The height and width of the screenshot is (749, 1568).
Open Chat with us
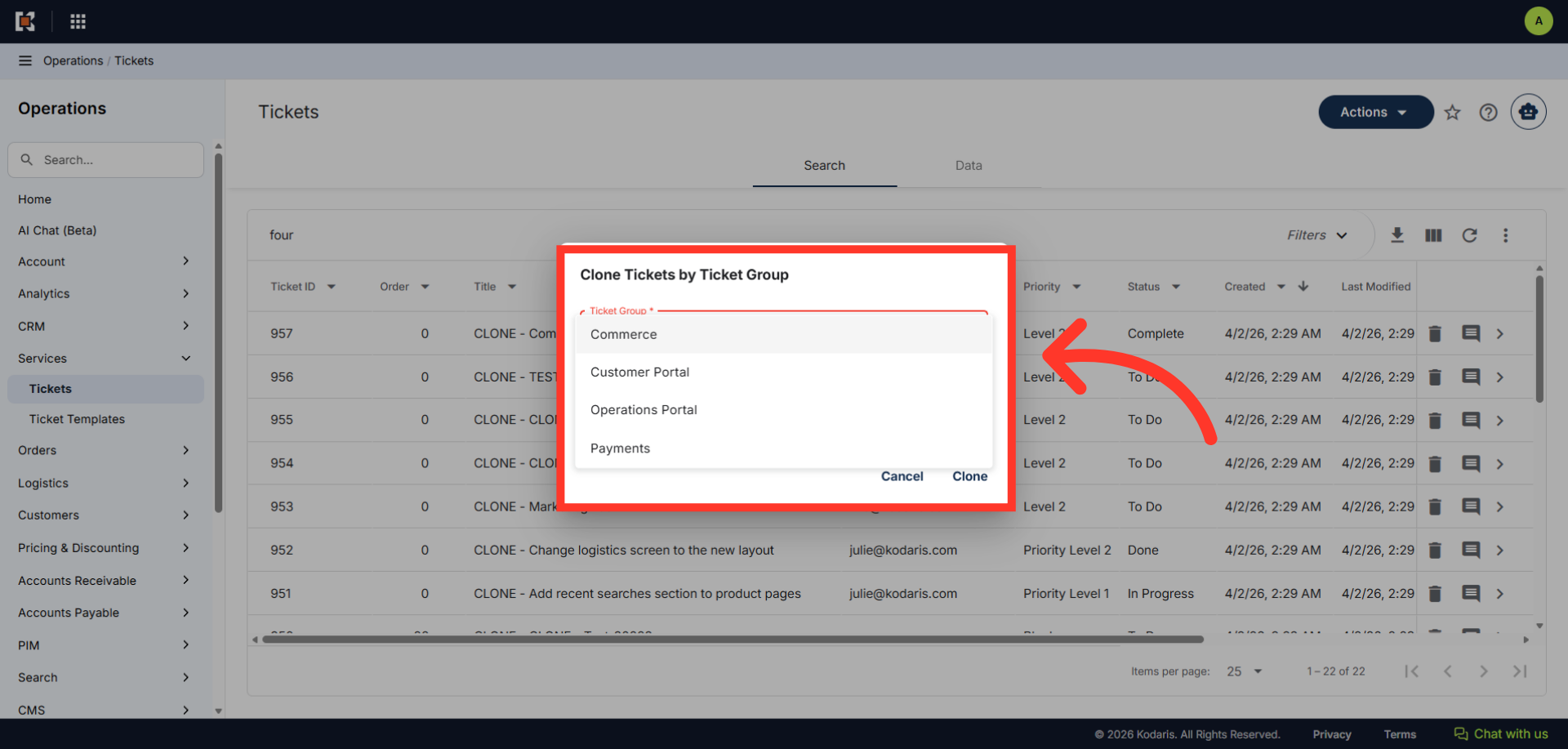1501,733
